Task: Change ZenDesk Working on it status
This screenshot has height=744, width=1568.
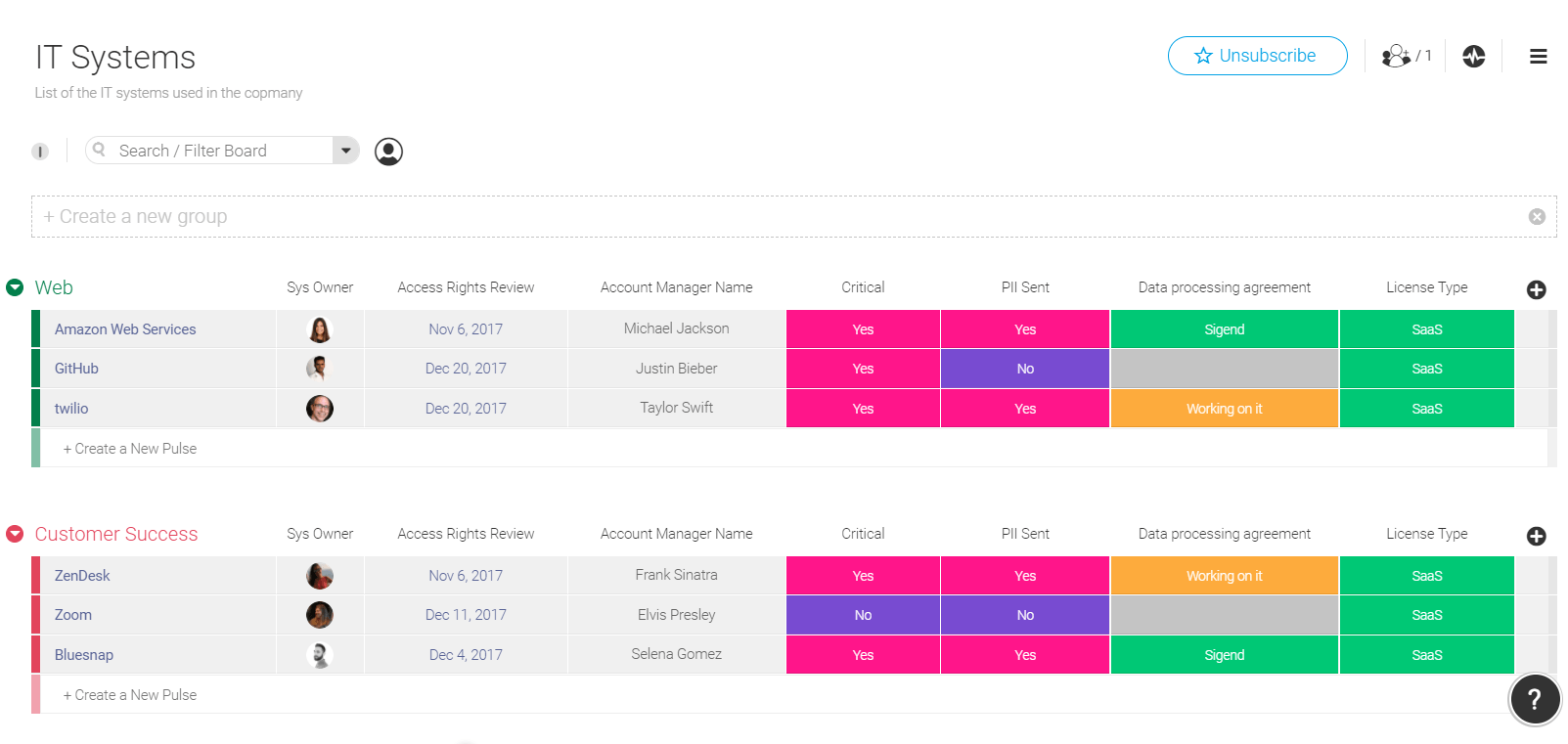Action: 1225,576
